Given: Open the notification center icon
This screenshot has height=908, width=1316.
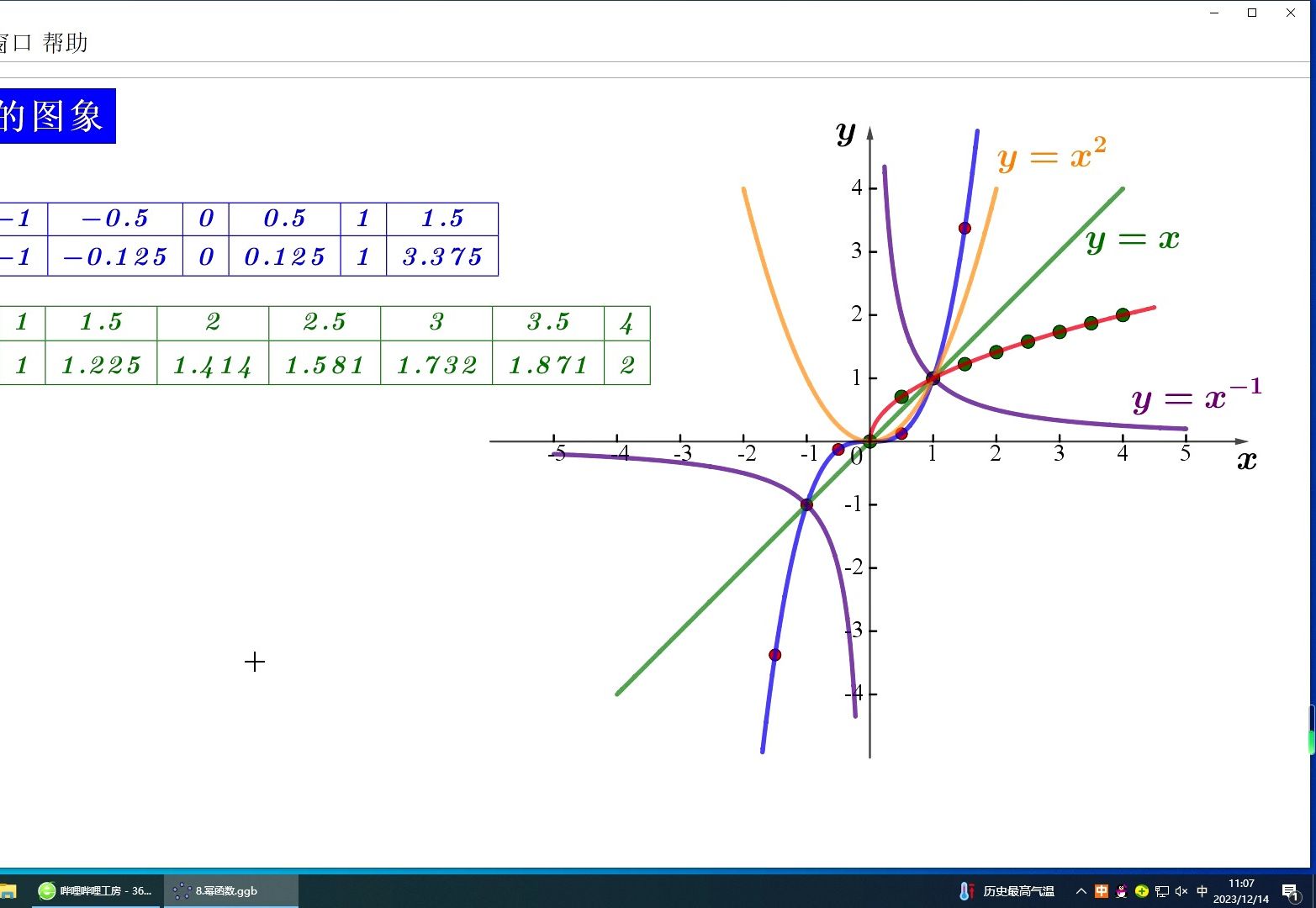Looking at the screenshot, I should (x=1291, y=891).
